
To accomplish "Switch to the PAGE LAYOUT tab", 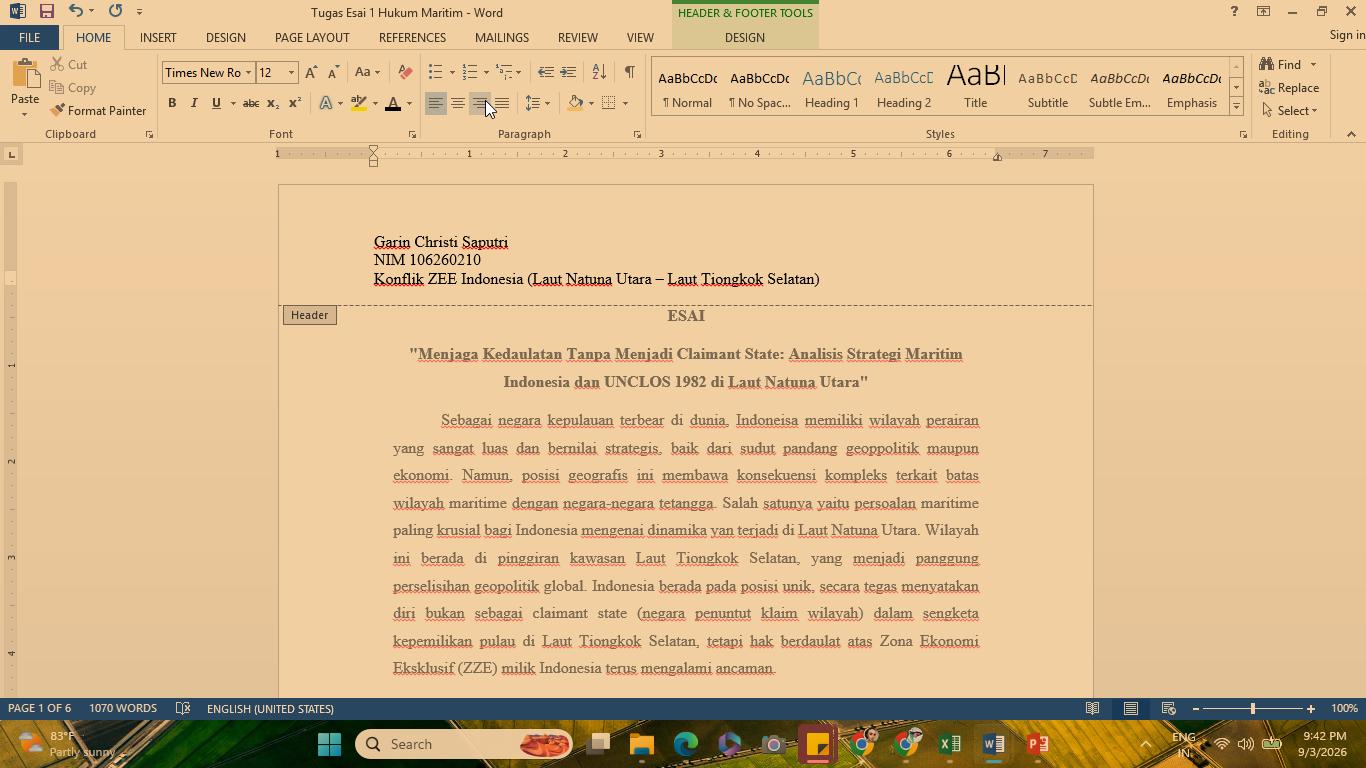I will pos(312,37).
